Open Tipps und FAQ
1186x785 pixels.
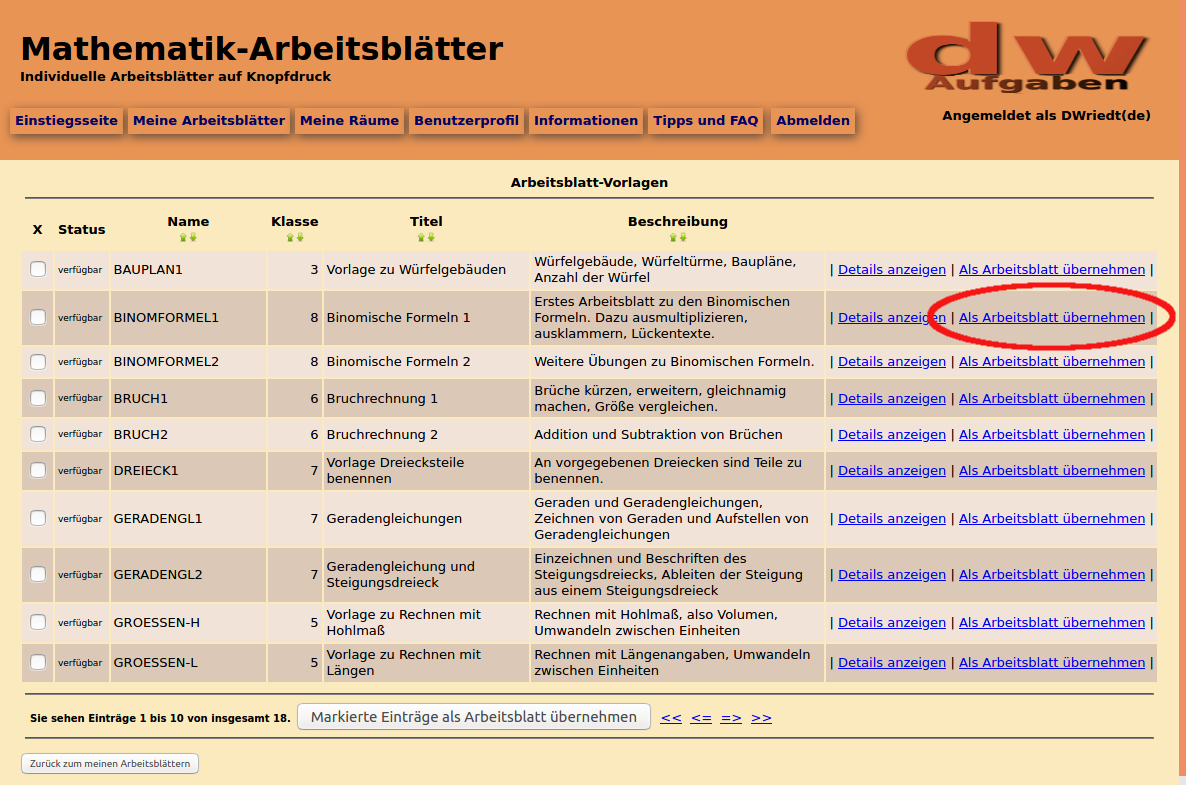(706, 120)
